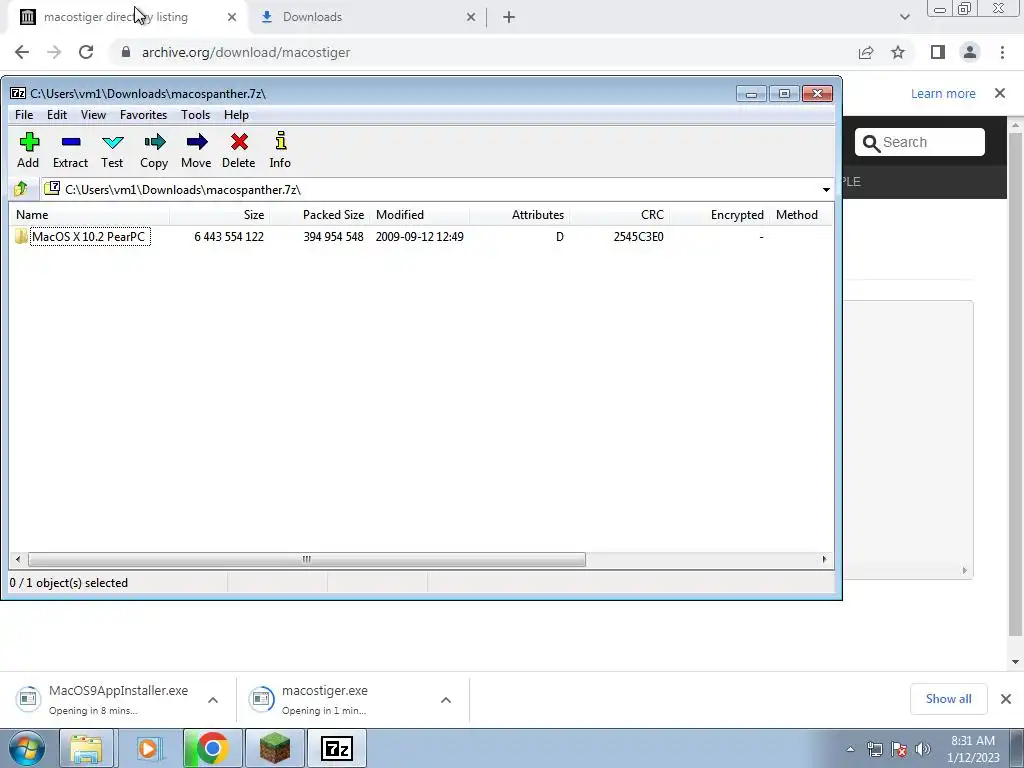Sort by the Name column header
The width and height of the screenshot is (1024, 768).
(89, 215)
